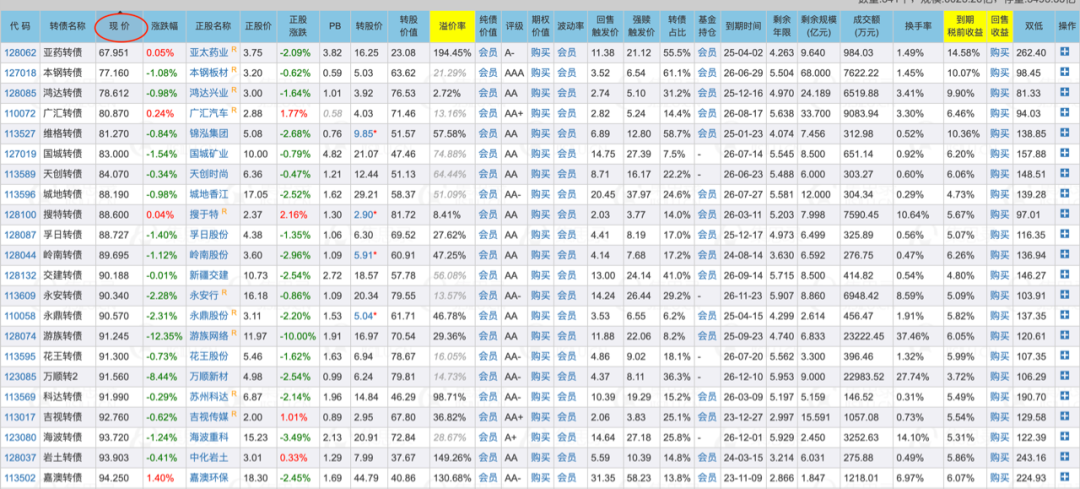Click the plus icon in 科达转债 row
The width and height of the screenshot is (1080, 489).
tap(1065, 397)
